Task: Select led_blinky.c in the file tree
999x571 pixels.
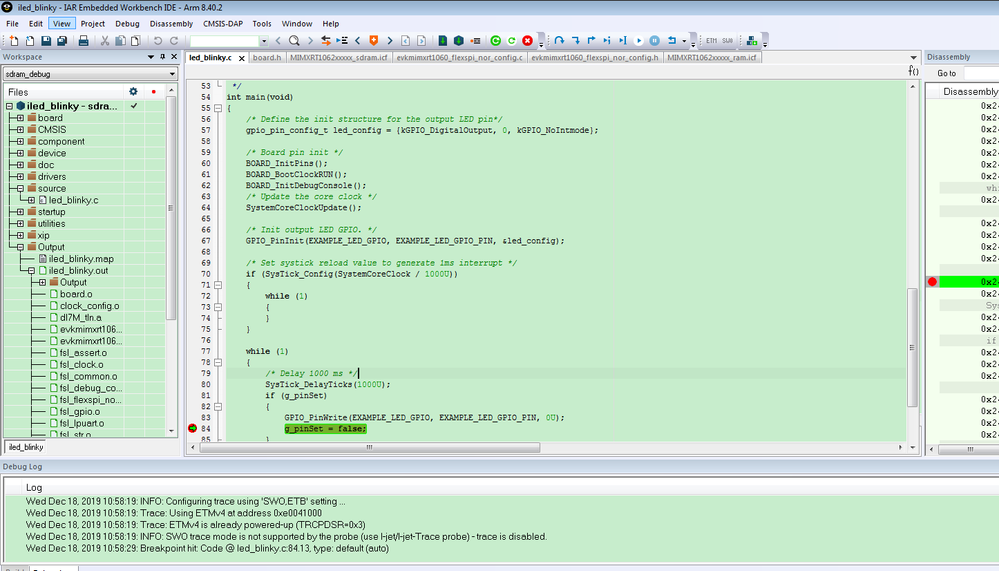Action: point(73,200)
